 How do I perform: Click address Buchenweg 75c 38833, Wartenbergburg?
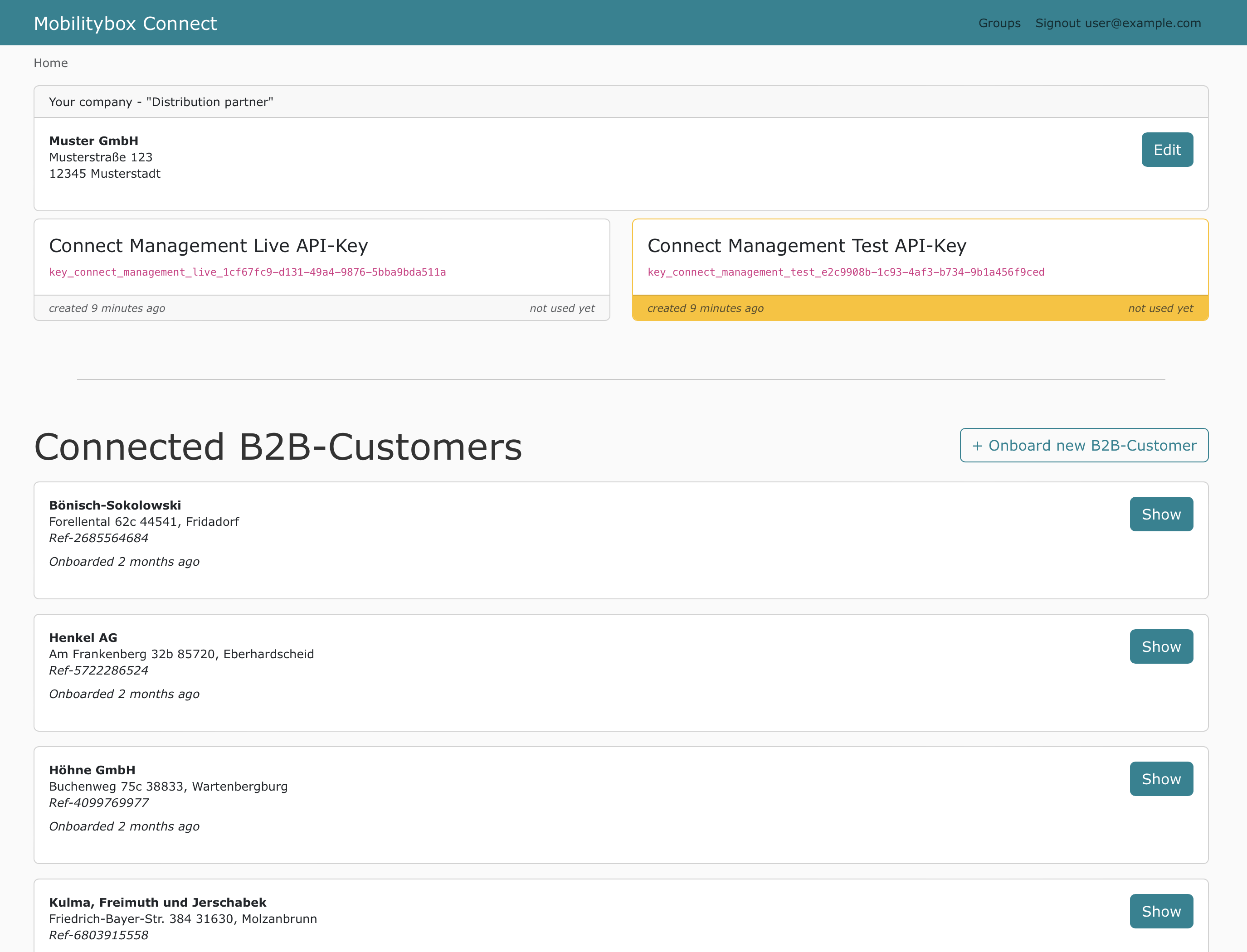(168, 787)
